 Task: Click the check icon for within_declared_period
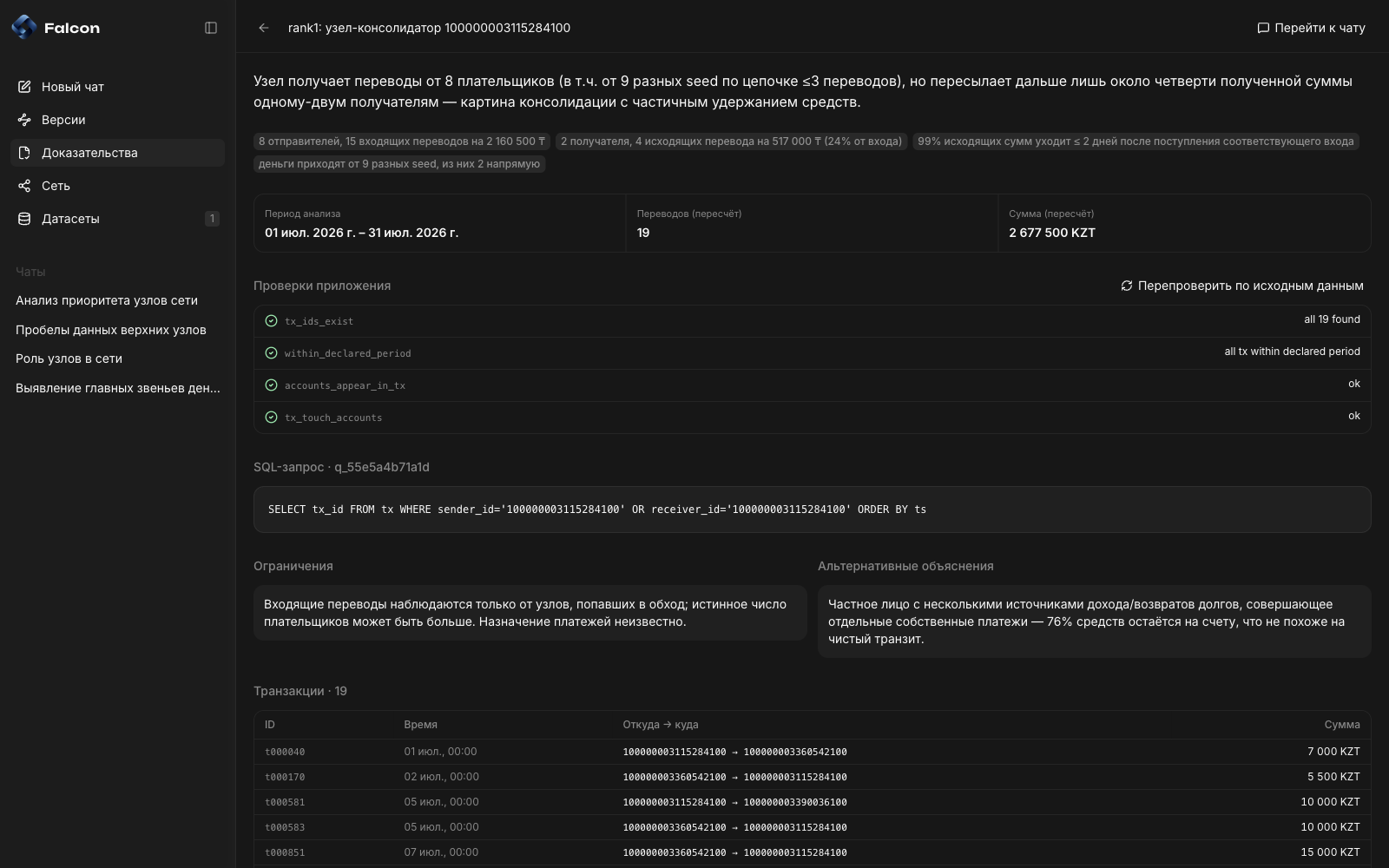click(x=271, y=353)
